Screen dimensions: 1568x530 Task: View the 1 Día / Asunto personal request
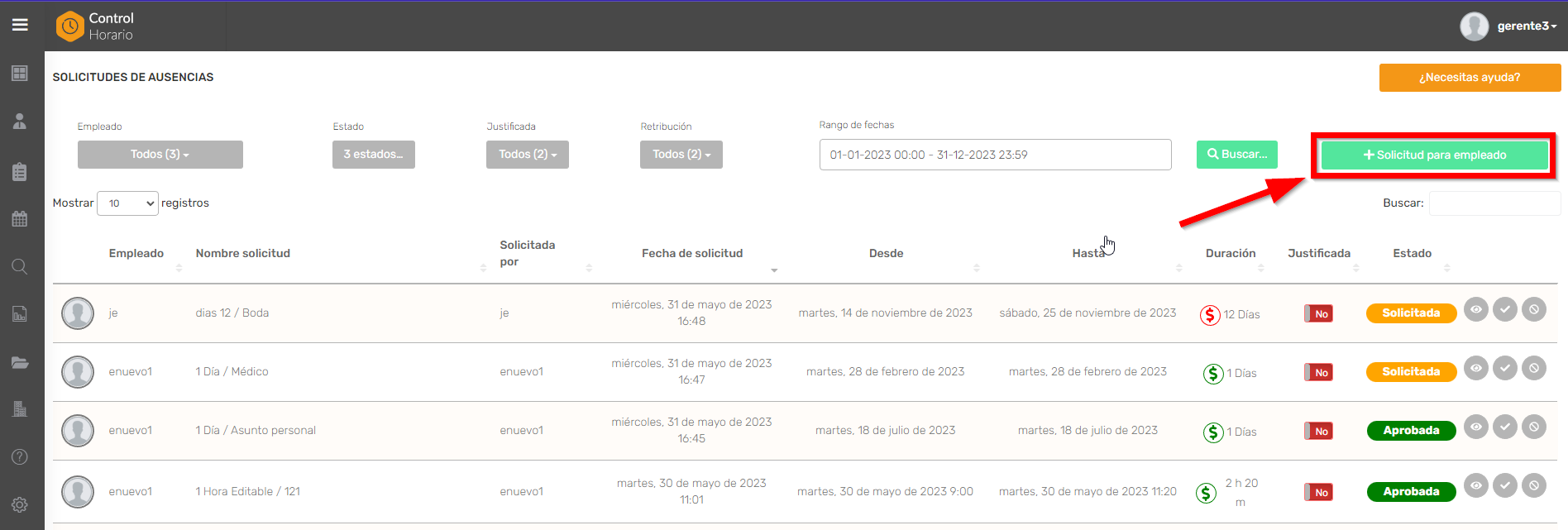tap(1476, 427)
